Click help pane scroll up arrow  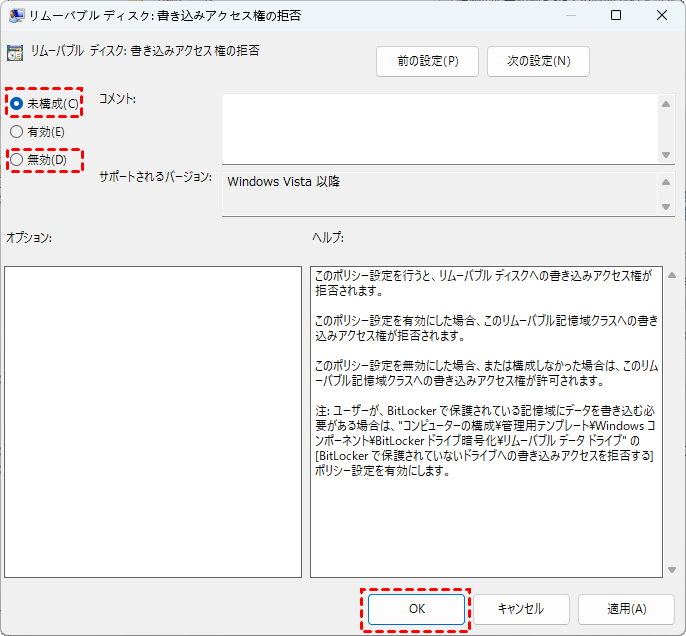click(x=670, y=274)
